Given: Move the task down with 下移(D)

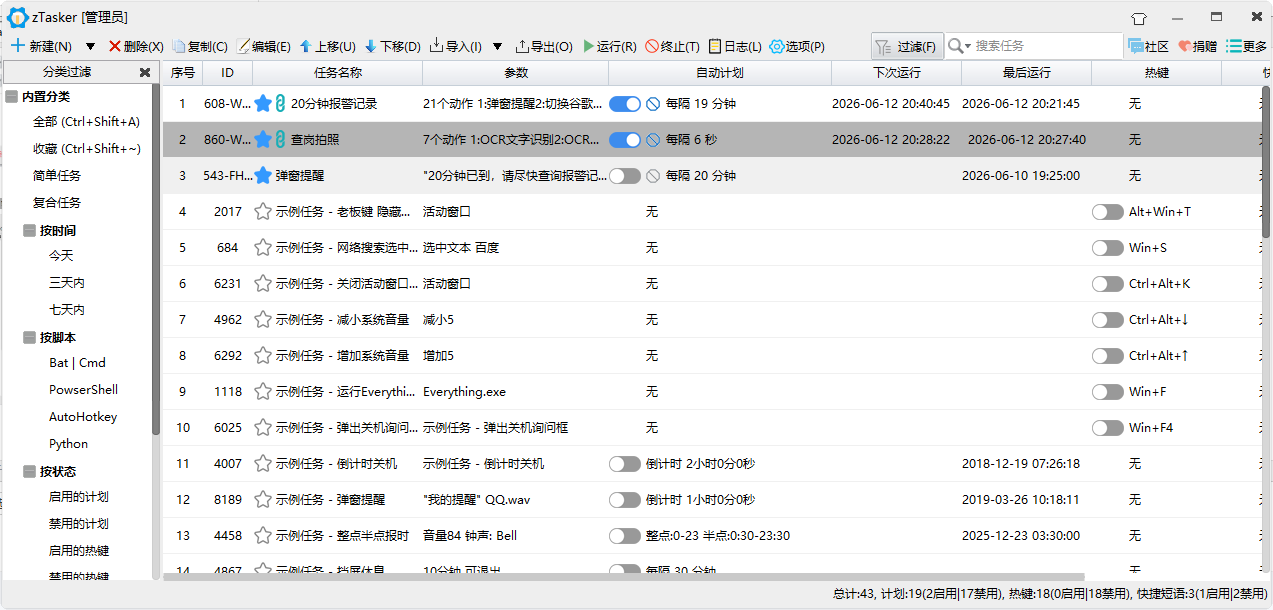Looking at the screenshot, I should click(393, 46).
